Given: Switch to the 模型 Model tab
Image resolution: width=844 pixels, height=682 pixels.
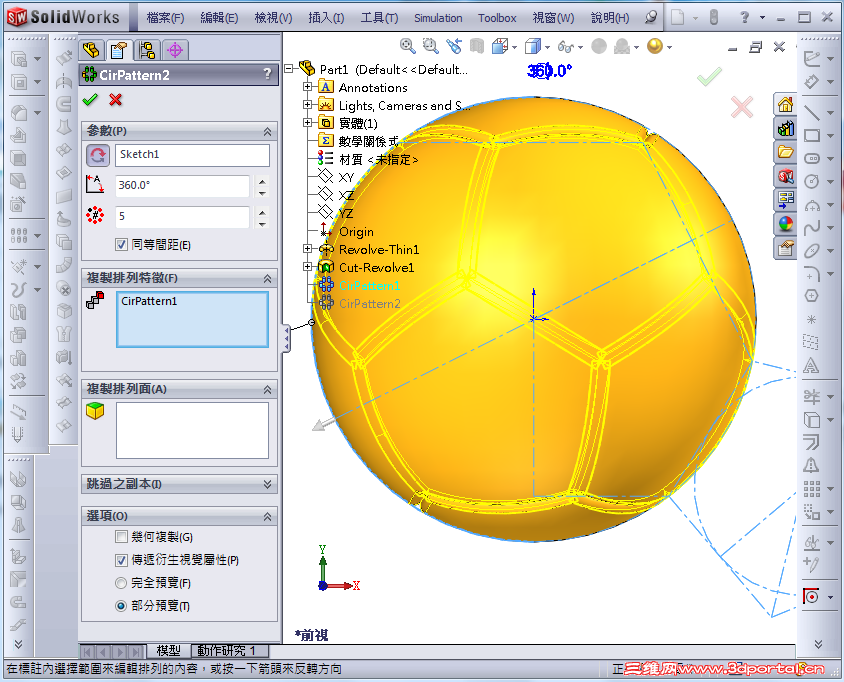Looking at the screenshot, I should pyautogui.click(x=168, y=651).
